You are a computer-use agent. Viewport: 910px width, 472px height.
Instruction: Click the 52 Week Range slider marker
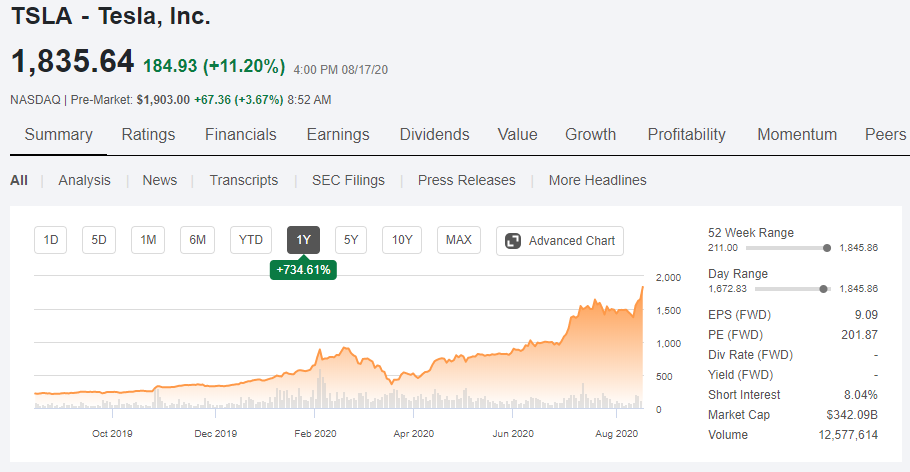(x=827, y=248)
